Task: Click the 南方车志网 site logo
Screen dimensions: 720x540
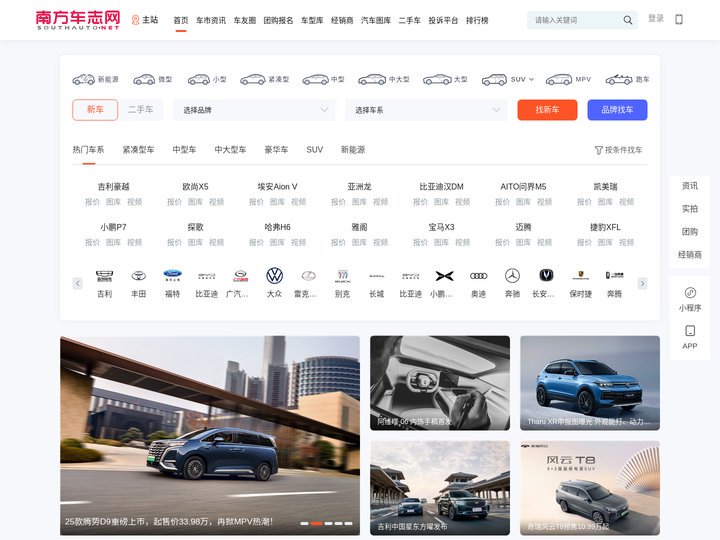Action: (x=78, y=20)
